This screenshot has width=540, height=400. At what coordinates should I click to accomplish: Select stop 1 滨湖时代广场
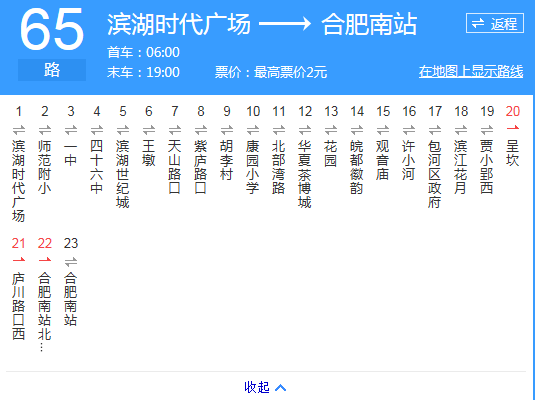coord(19,181)
